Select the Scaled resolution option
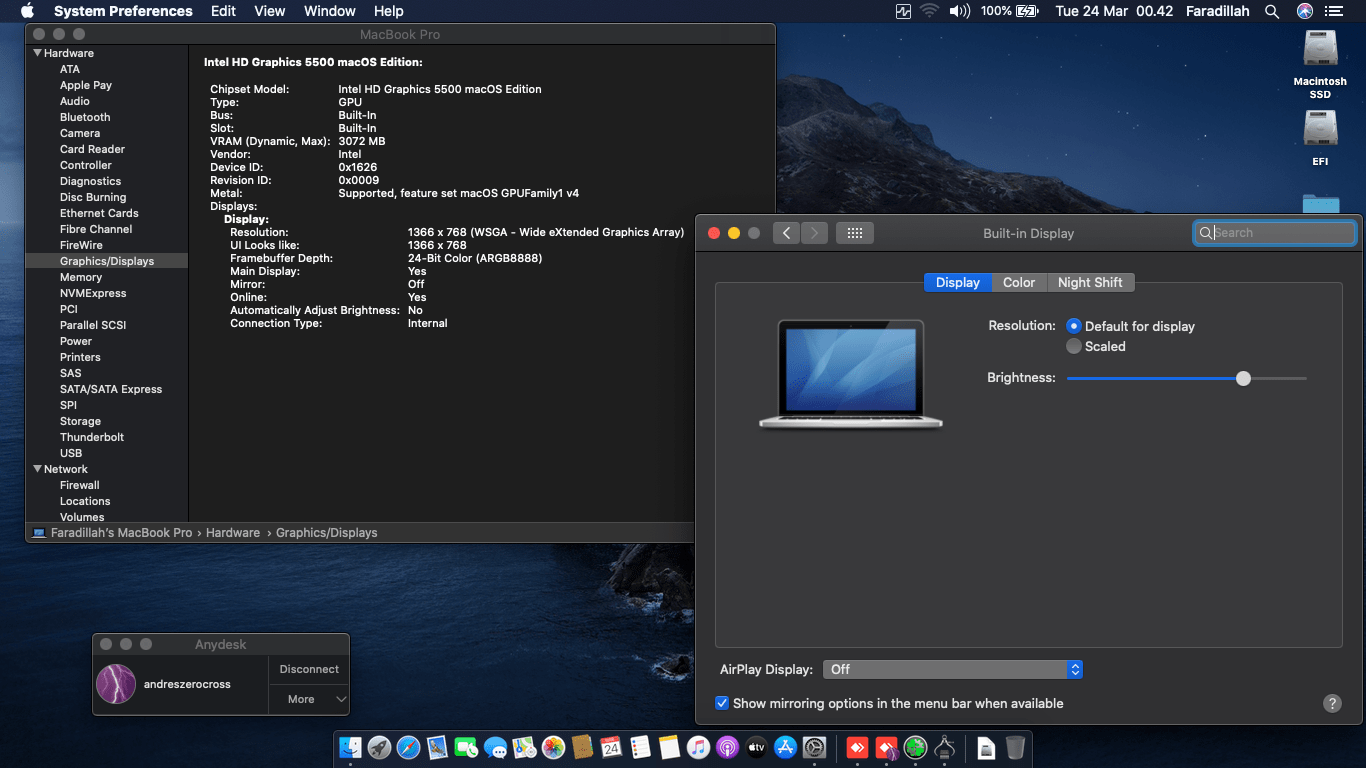This screenshot has height=768, width=1366. [1074, 346]
